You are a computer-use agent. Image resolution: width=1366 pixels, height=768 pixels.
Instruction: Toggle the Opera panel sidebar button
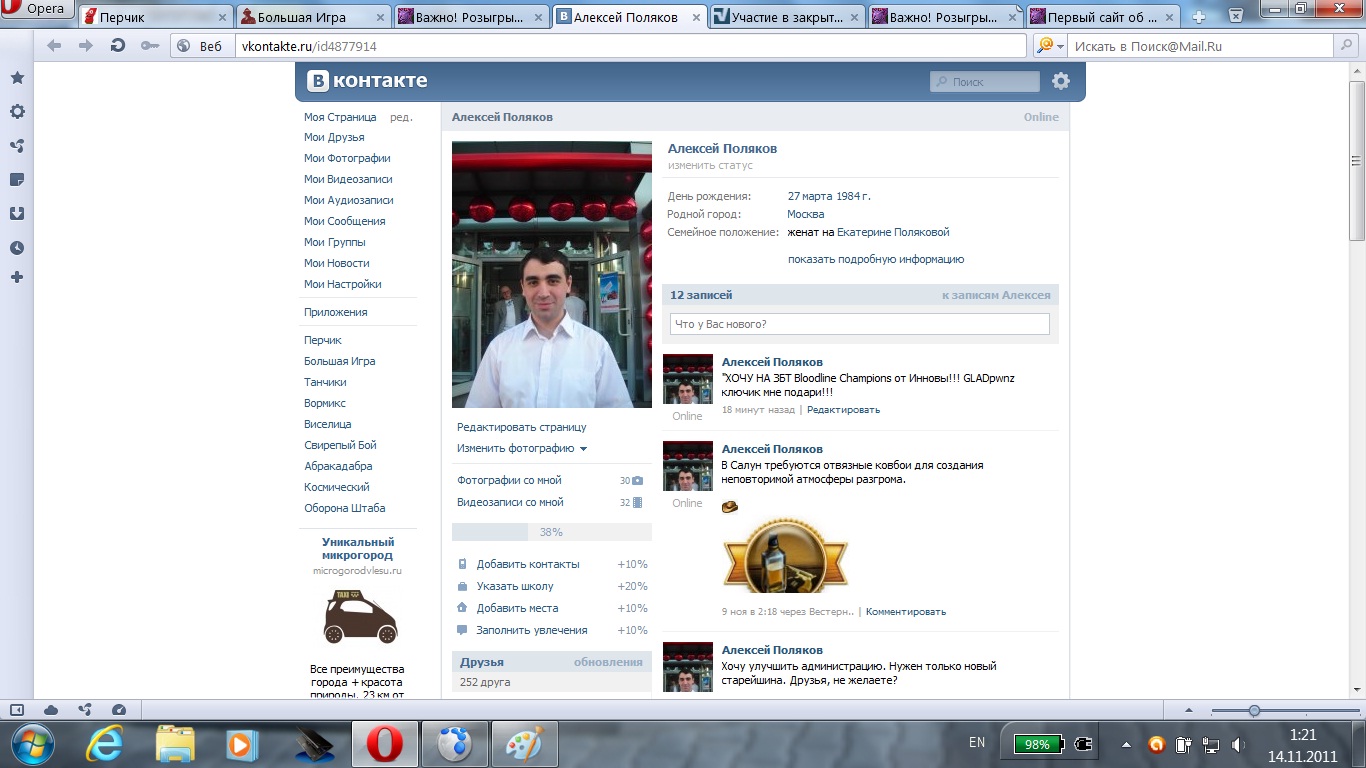click(x=17, y=710)
